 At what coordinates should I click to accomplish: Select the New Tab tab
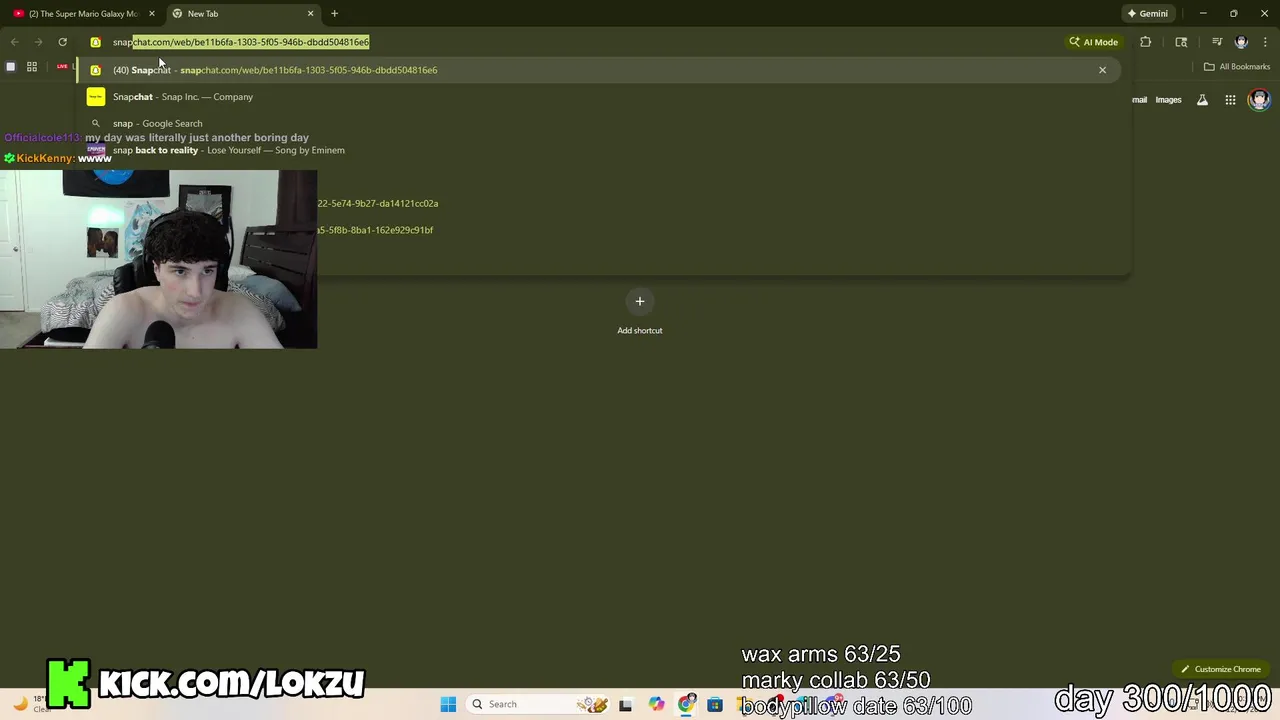click(243, 14)
